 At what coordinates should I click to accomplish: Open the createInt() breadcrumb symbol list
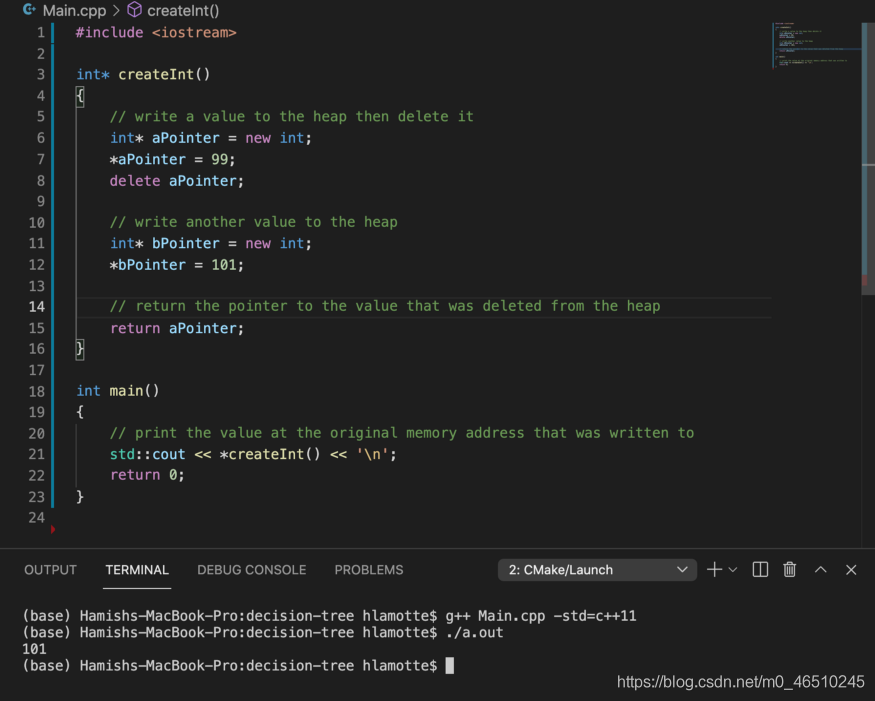tap(183, 11)
